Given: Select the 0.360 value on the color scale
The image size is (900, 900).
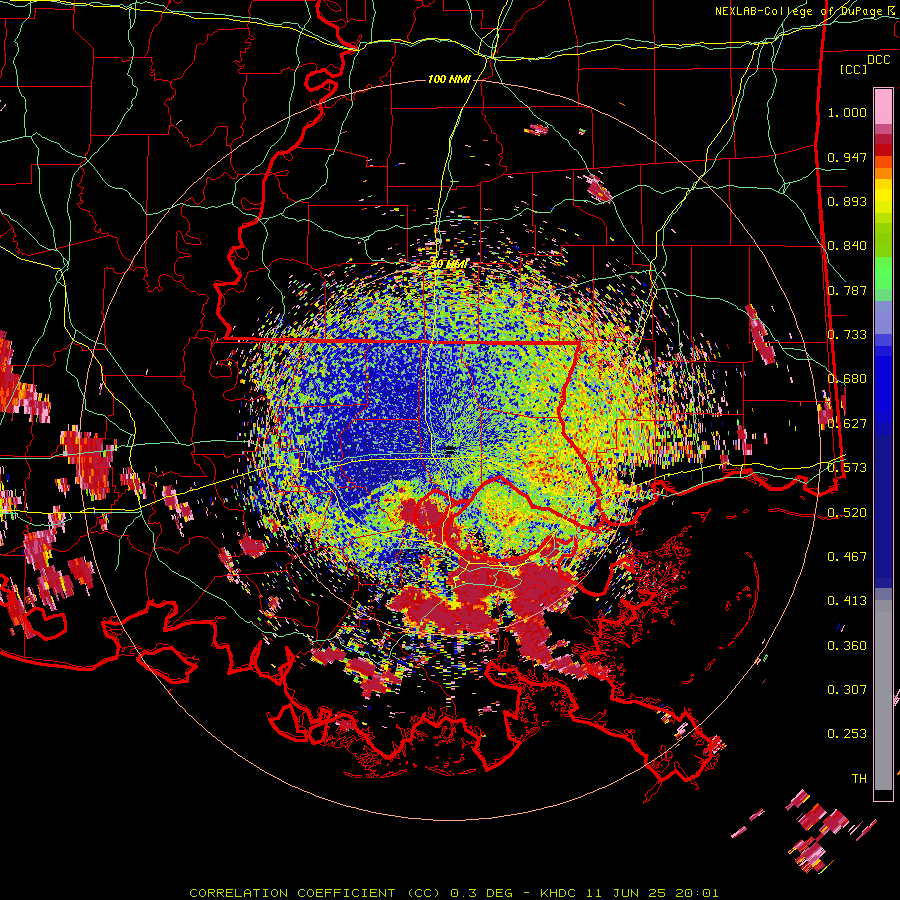Looking at the screenshot, I should [x=847, y=645].
